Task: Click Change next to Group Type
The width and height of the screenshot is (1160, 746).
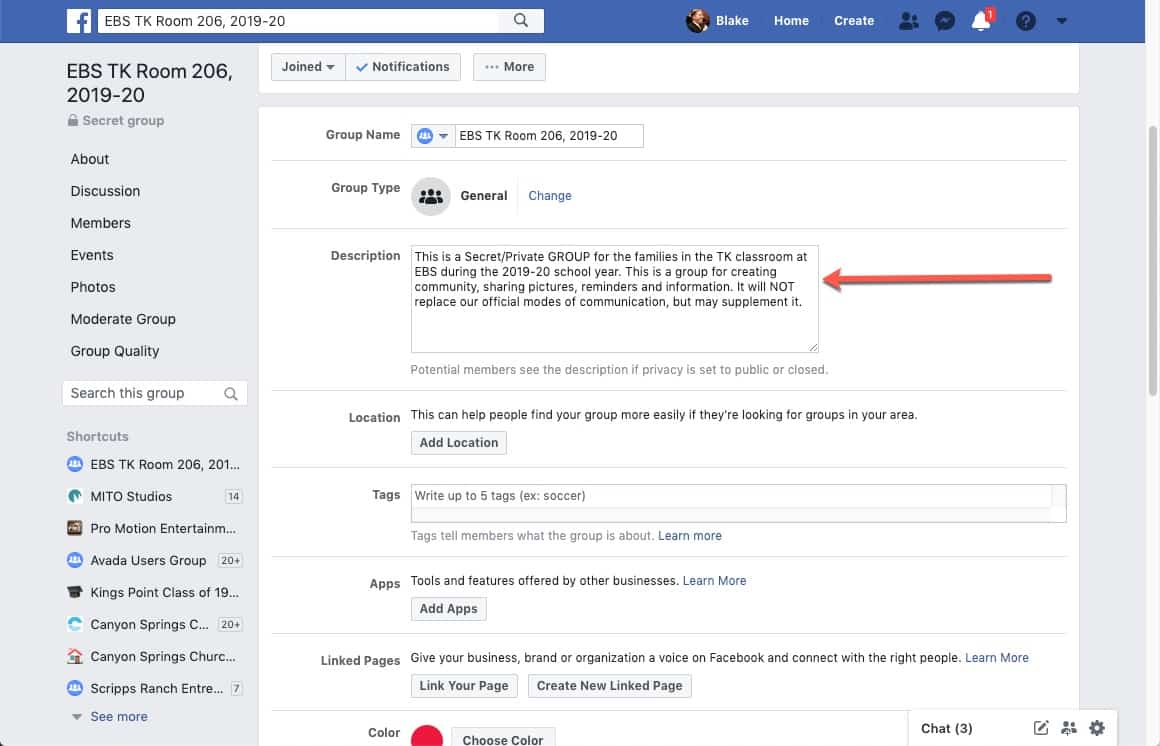Action: [550, 195]
